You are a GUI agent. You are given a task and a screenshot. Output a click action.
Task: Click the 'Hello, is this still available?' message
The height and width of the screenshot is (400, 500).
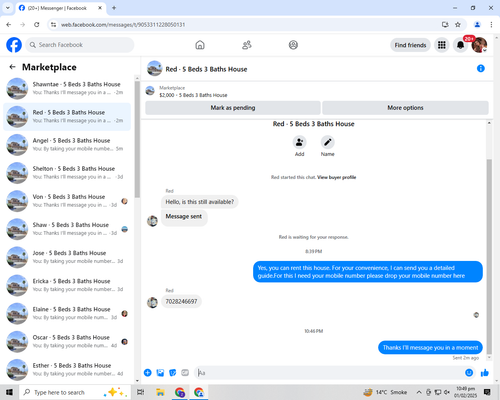(200, 202)
